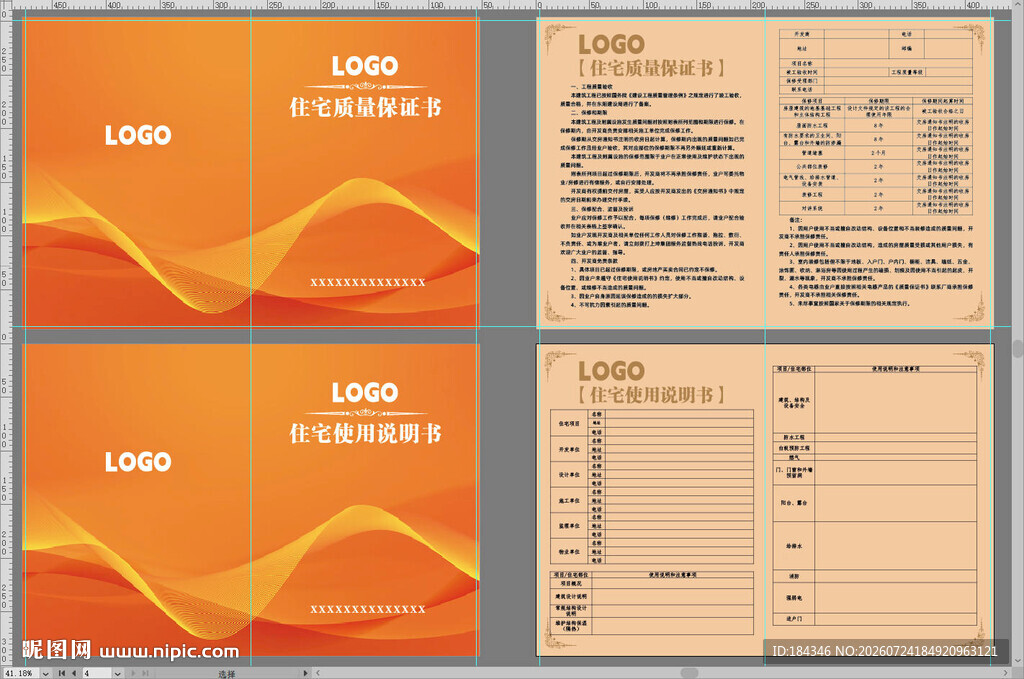
Task: Click the horizontal scrollbar left arrow
Action: tap(318, 673)
